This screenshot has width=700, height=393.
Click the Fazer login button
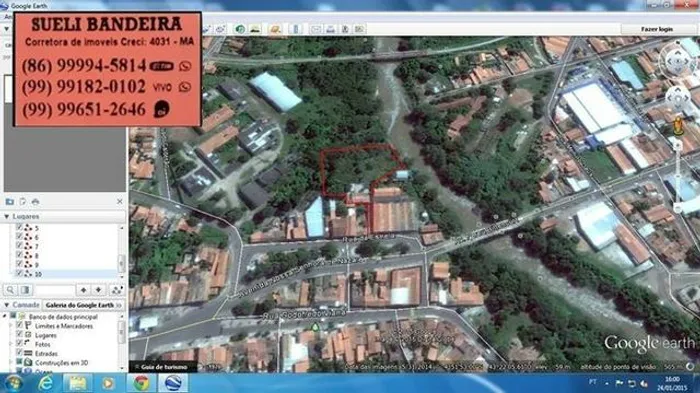[657, 29]
